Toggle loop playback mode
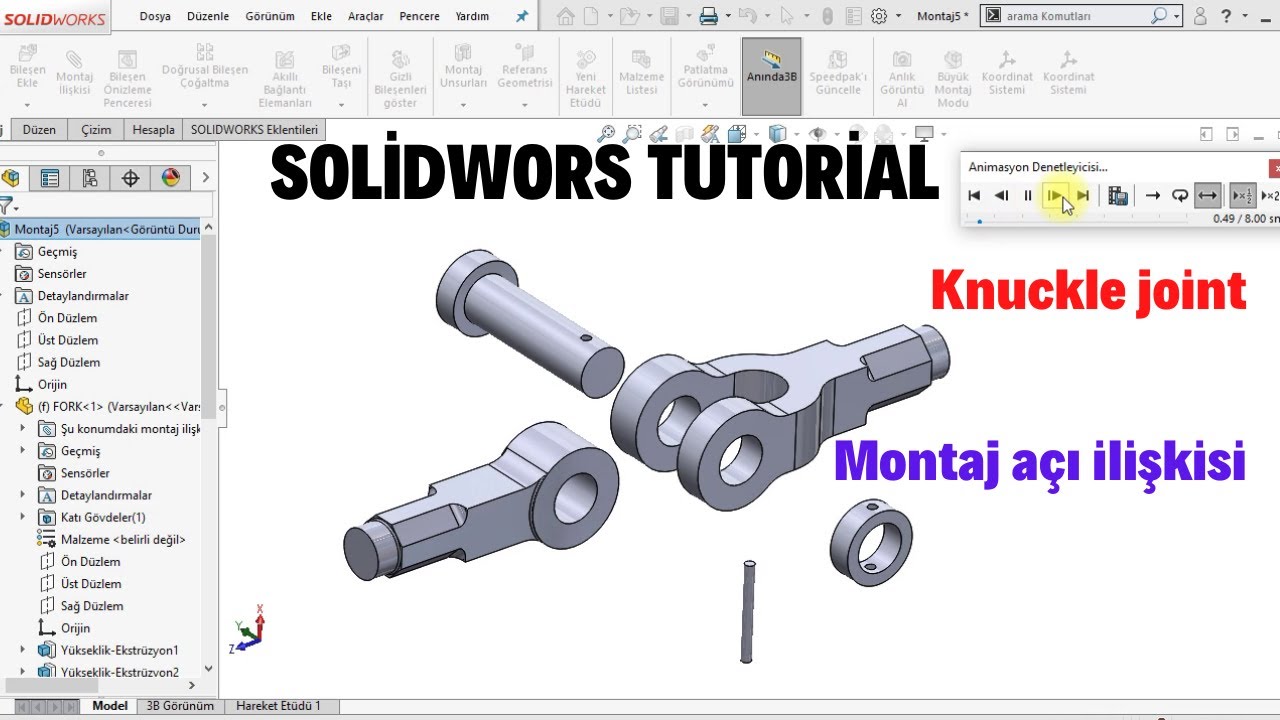Image resolution: width=1280 pixels, height=720 pixels. [x=1180, y=196]
